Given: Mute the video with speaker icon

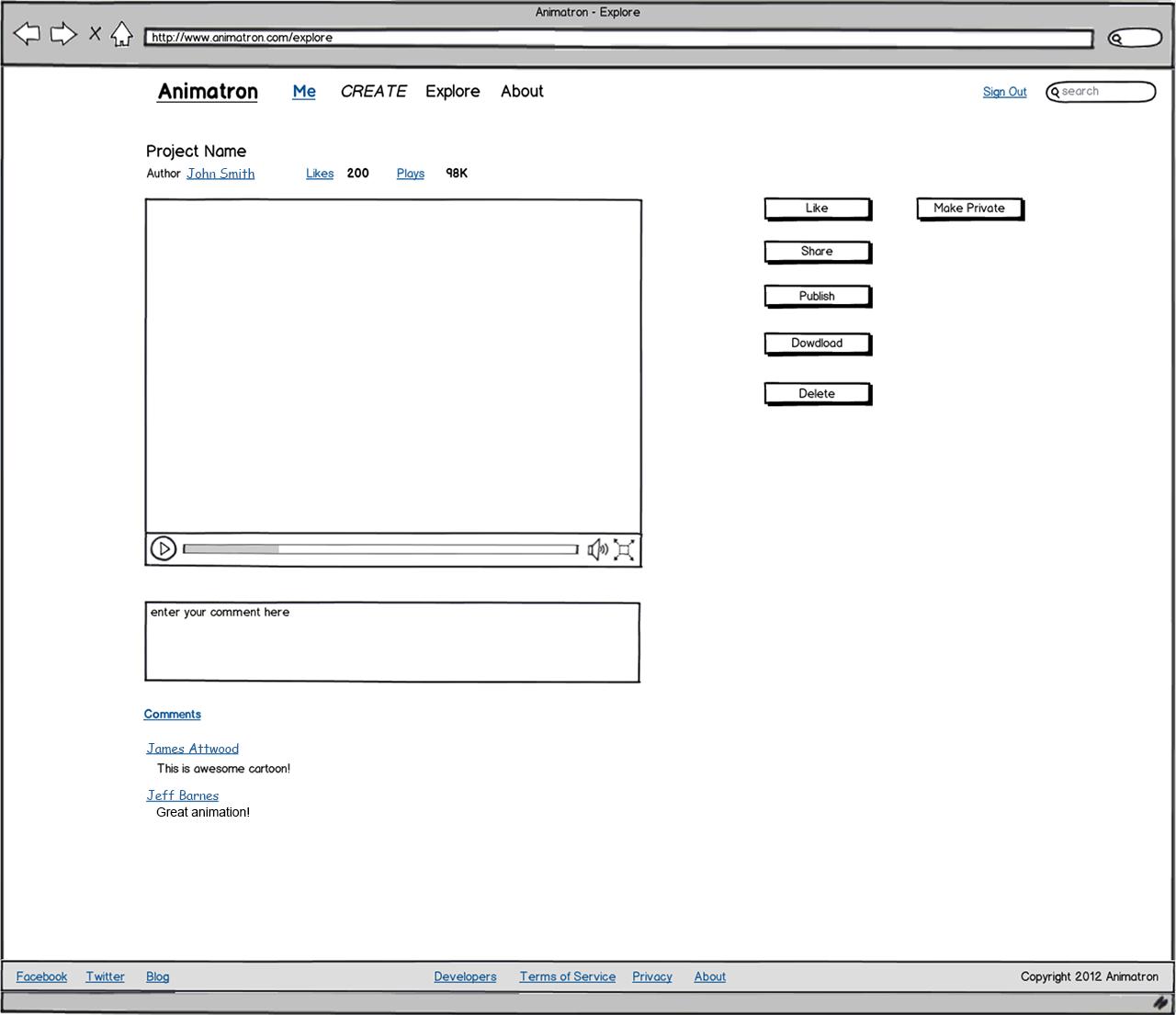Looking at the screenshot, I should coord(597,549).
